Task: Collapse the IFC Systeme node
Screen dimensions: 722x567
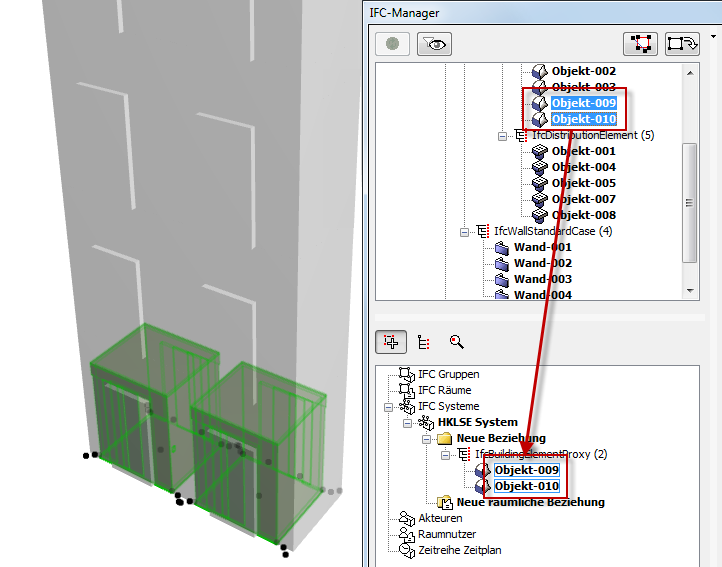Action: (388, 407)
